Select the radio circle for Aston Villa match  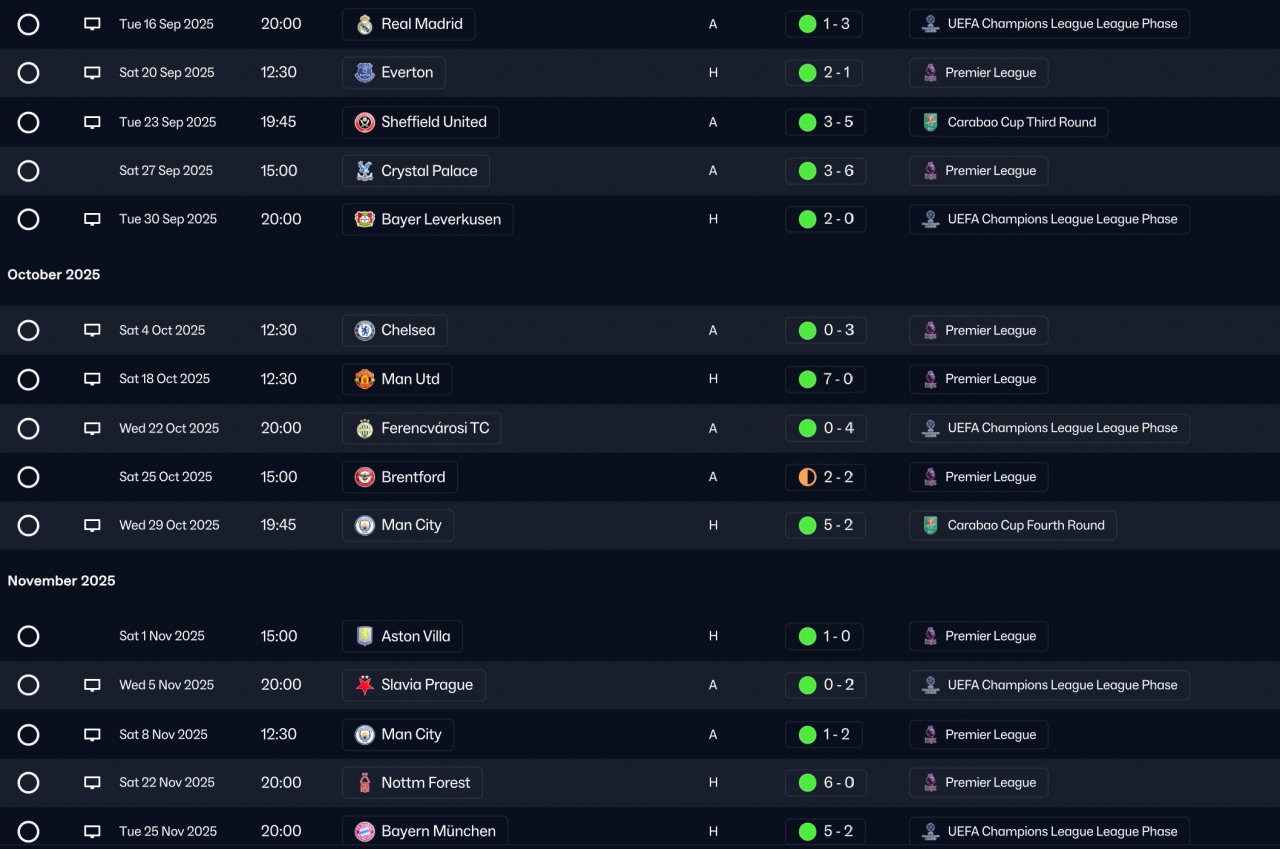point(28,636)
